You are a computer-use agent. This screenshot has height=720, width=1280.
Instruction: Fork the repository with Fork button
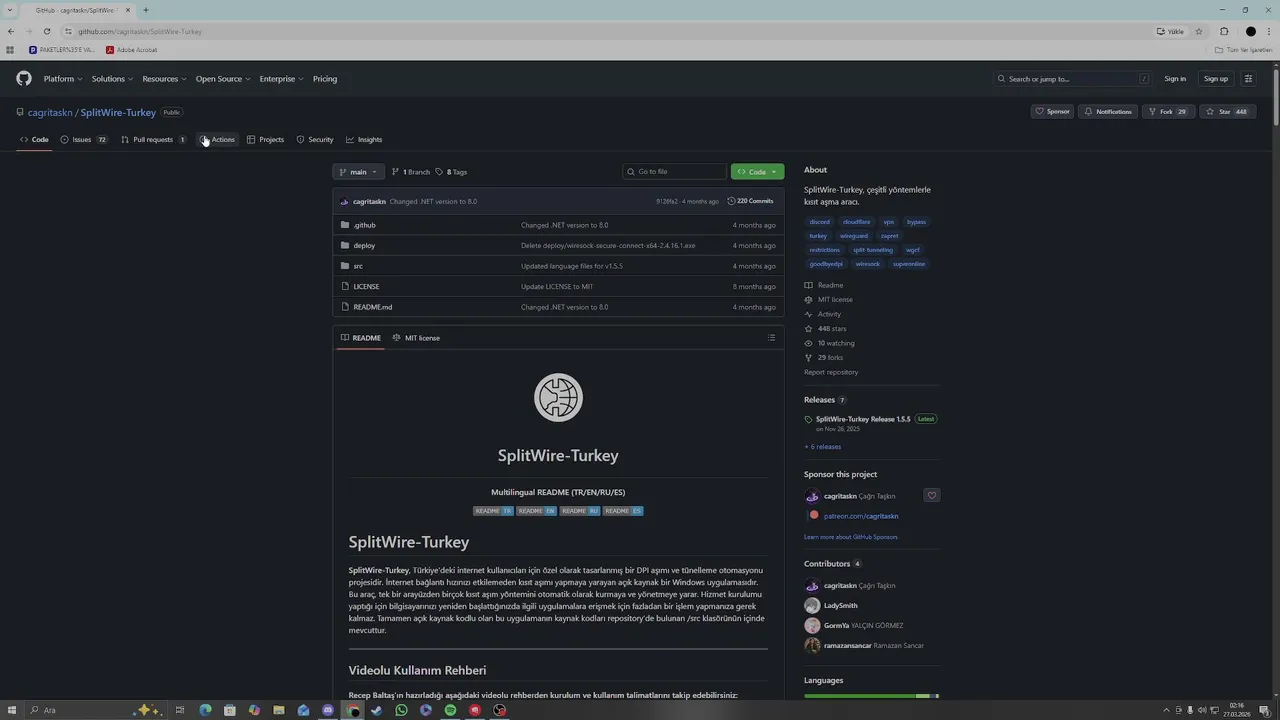[x=1167, y=112]
